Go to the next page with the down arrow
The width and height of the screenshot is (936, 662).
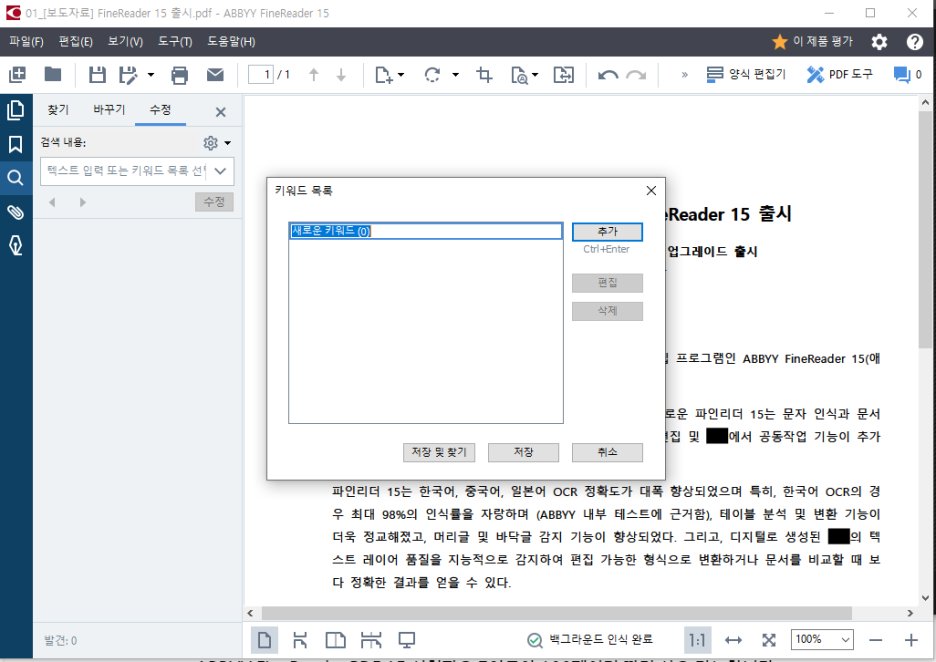pyautogui.click(x=341, y=75)
